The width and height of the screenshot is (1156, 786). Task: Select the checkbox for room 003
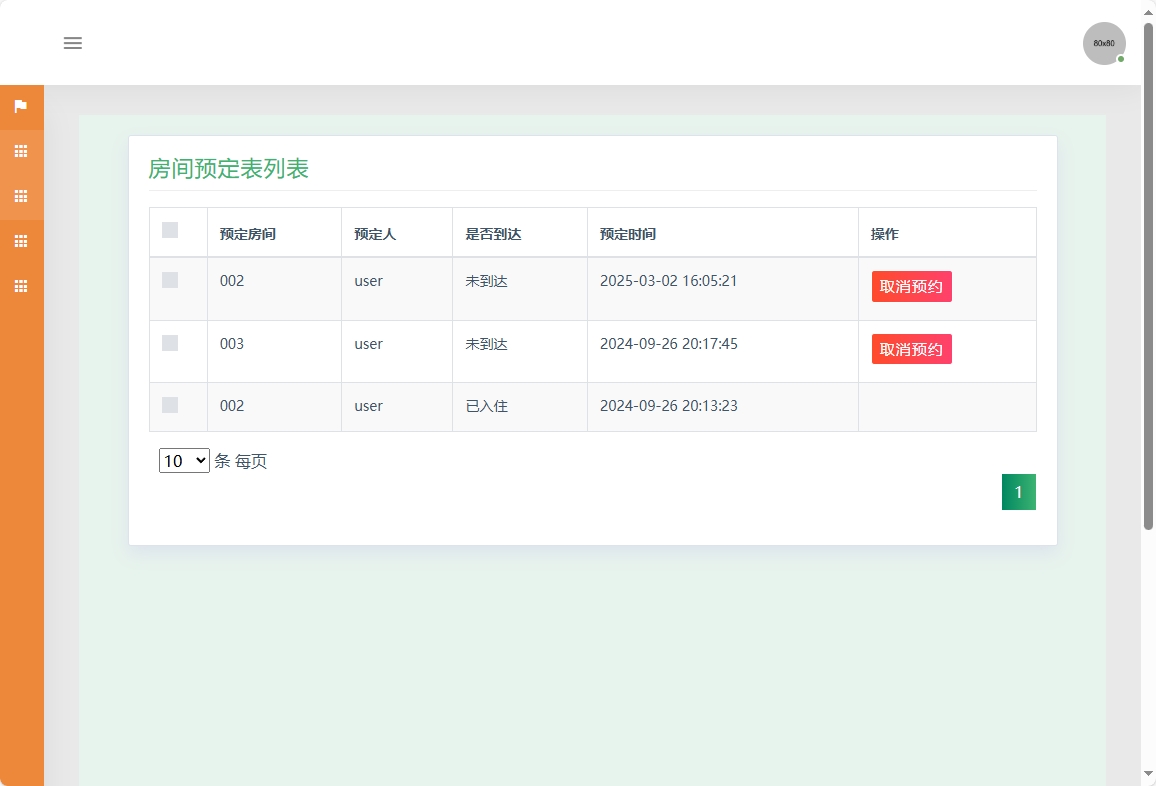point(169,342)
